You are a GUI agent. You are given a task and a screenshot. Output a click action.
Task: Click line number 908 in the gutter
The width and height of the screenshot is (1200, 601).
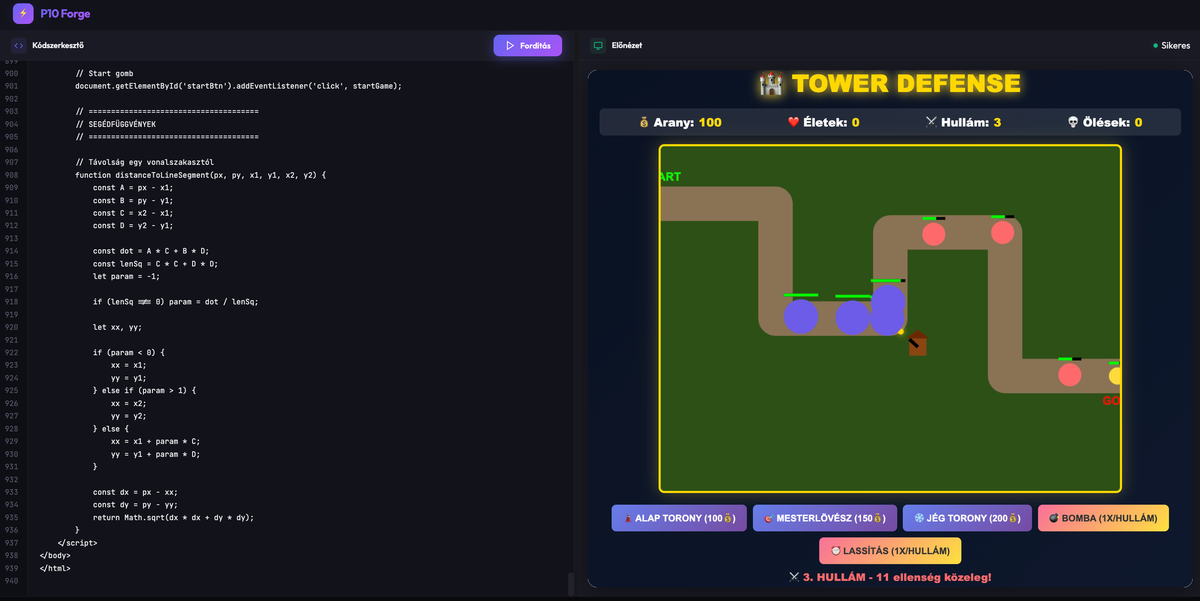pyautogui.click(x=11, y=175)
